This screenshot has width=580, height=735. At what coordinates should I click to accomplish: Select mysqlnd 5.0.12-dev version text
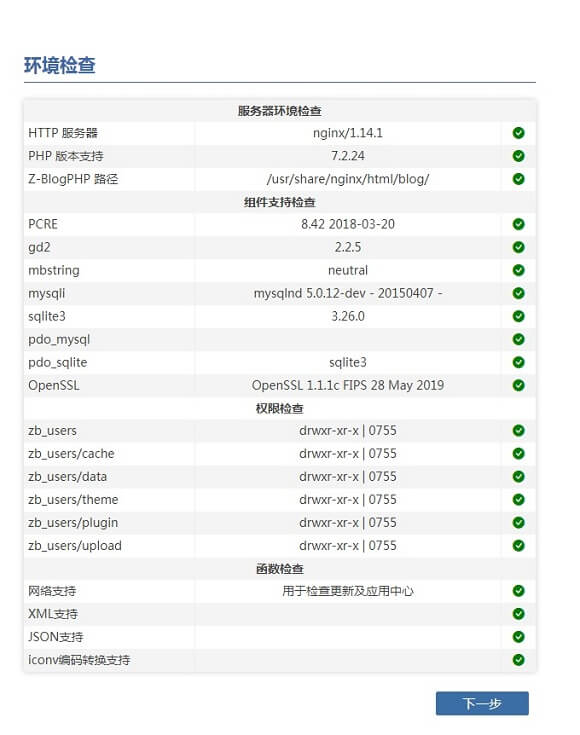click(x=347, y=293)
